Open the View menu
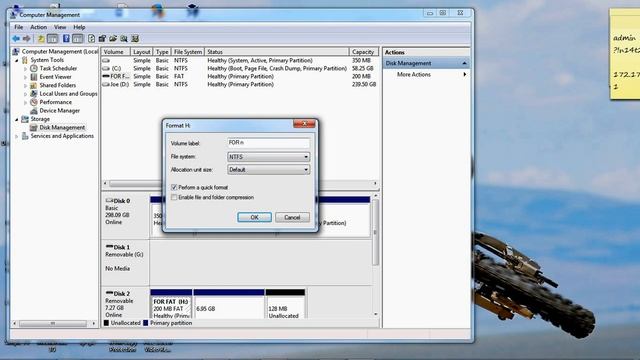The width and height of the screenshot is (640, 360). (x=60, y=27)
